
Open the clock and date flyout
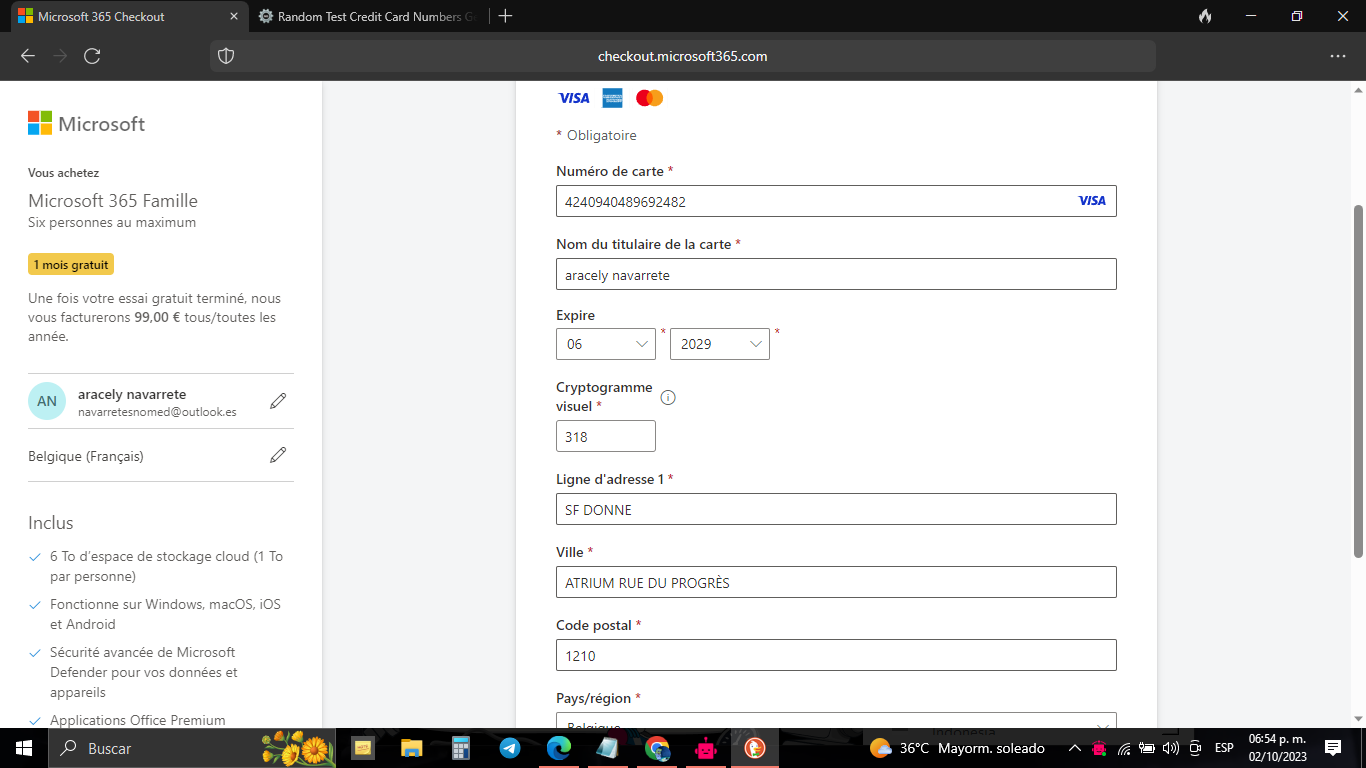1277,748
